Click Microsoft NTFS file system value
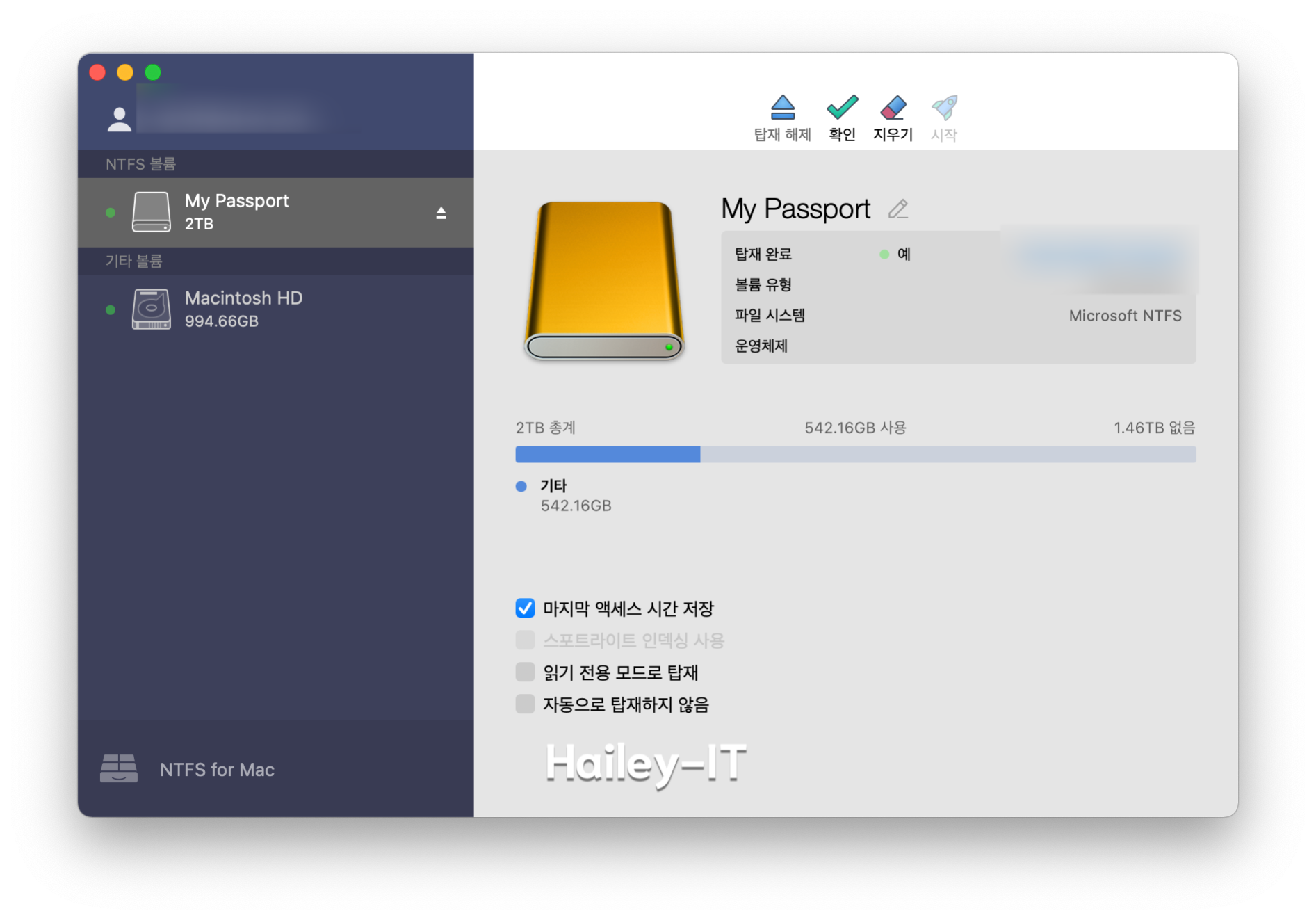Image resolution: width=1316 pixels, height=920 pixels. pos(1125,316)
